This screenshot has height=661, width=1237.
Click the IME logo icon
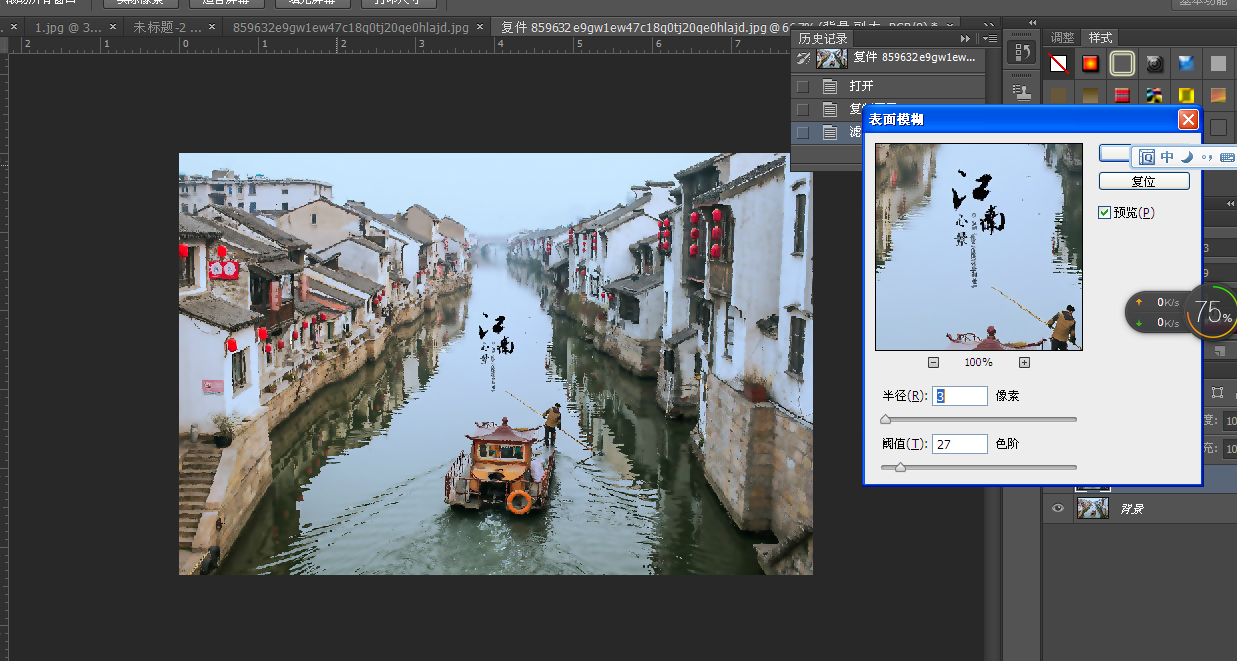point(1147,157)
